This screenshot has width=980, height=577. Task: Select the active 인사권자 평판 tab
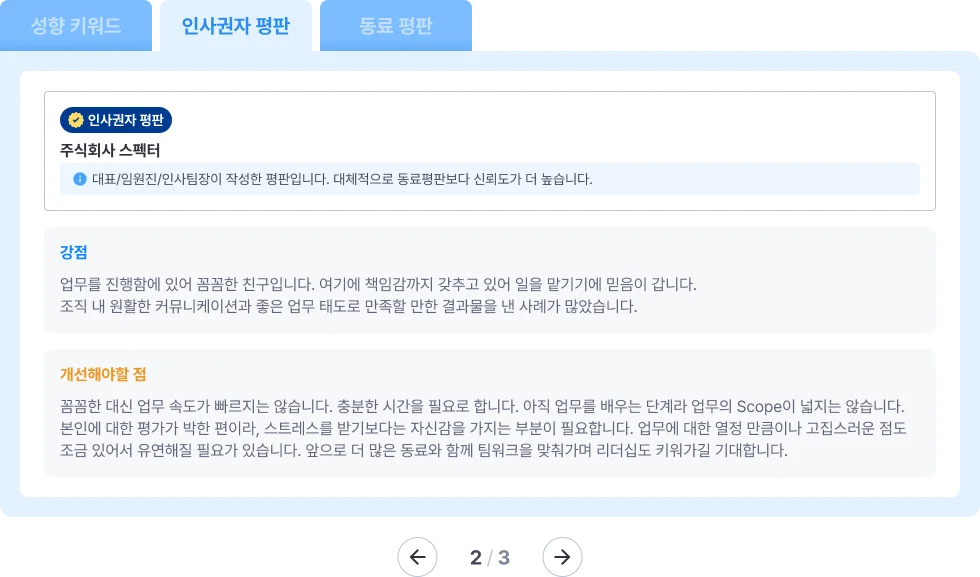coord(236,25)
